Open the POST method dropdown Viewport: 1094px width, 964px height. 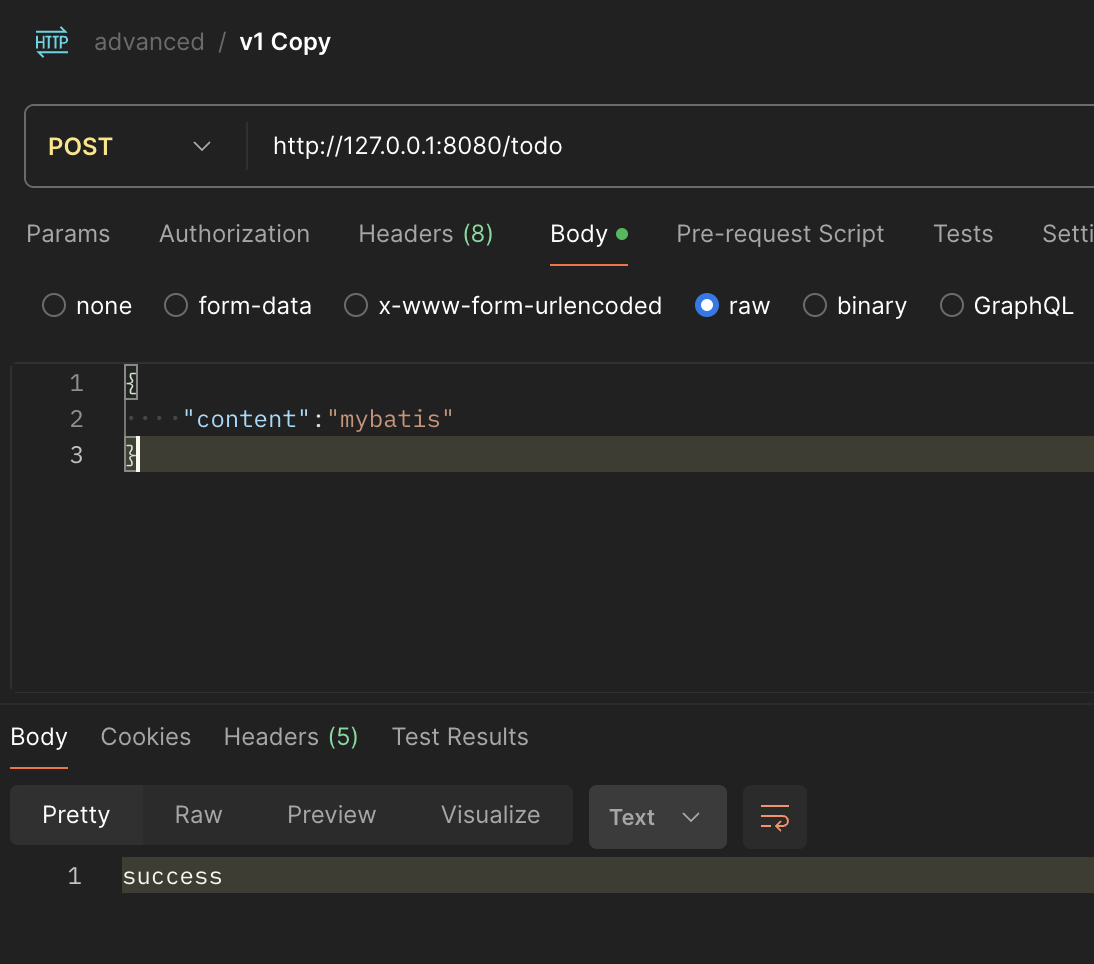pos(130,146)
